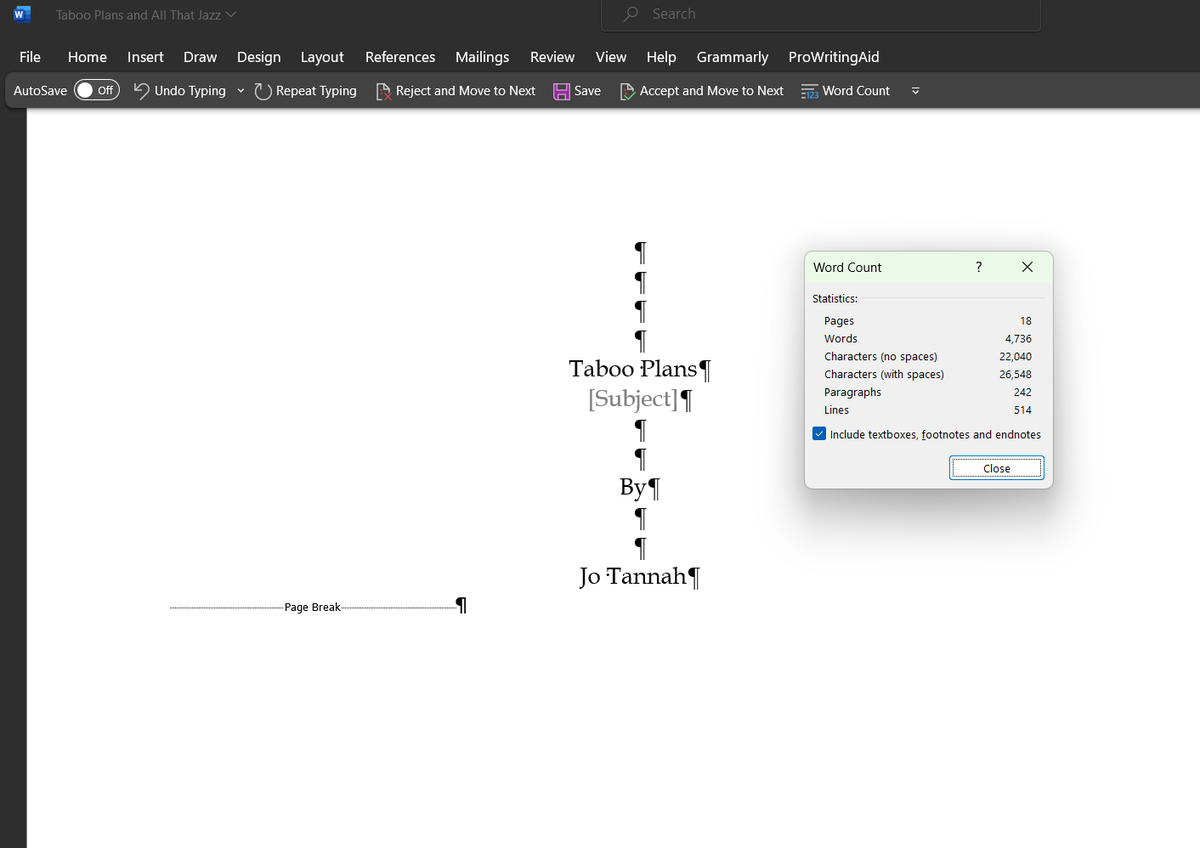Click the Word Count dialog help question mark
The height and width of the screenshot is (848, 1200).
[978, 267]
